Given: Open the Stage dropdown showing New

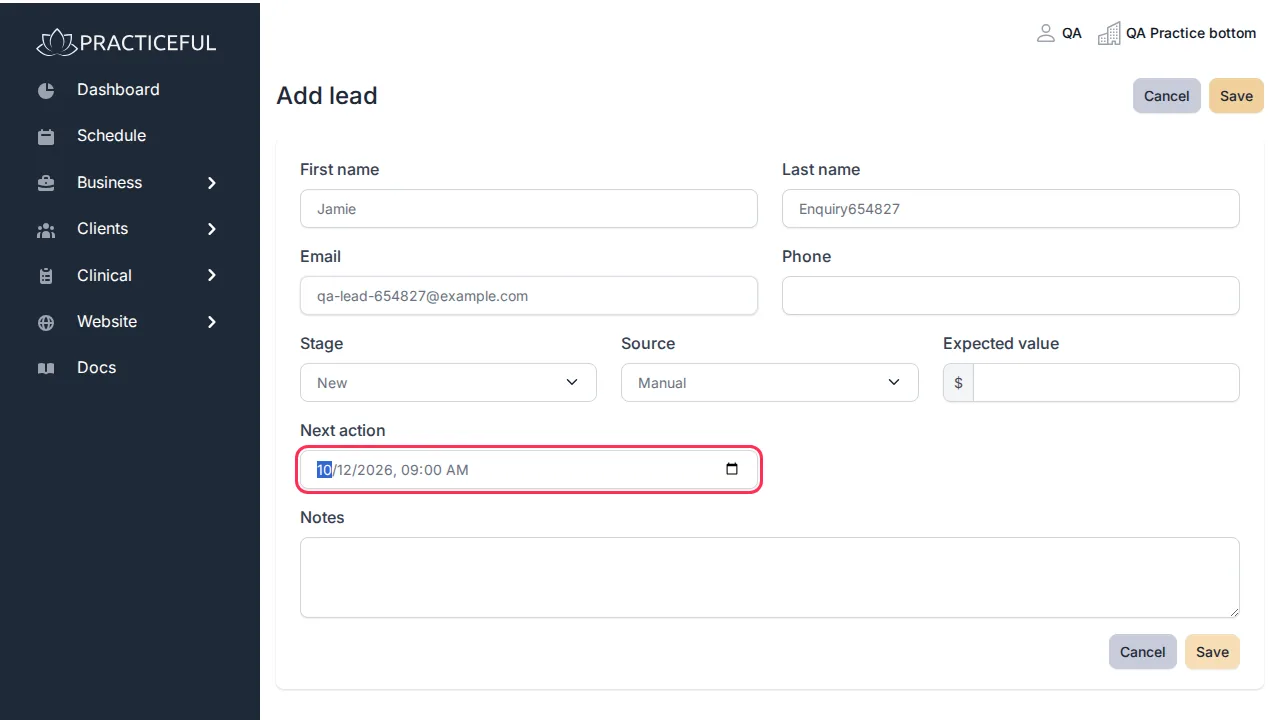Looking at the screenshot, I should click(448, 383).
